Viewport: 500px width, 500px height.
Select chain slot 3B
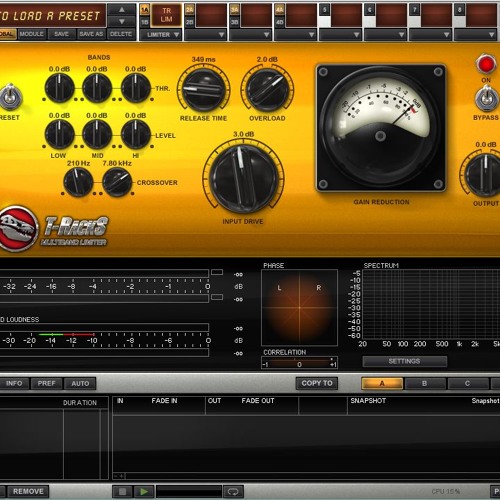coord(235,22)
